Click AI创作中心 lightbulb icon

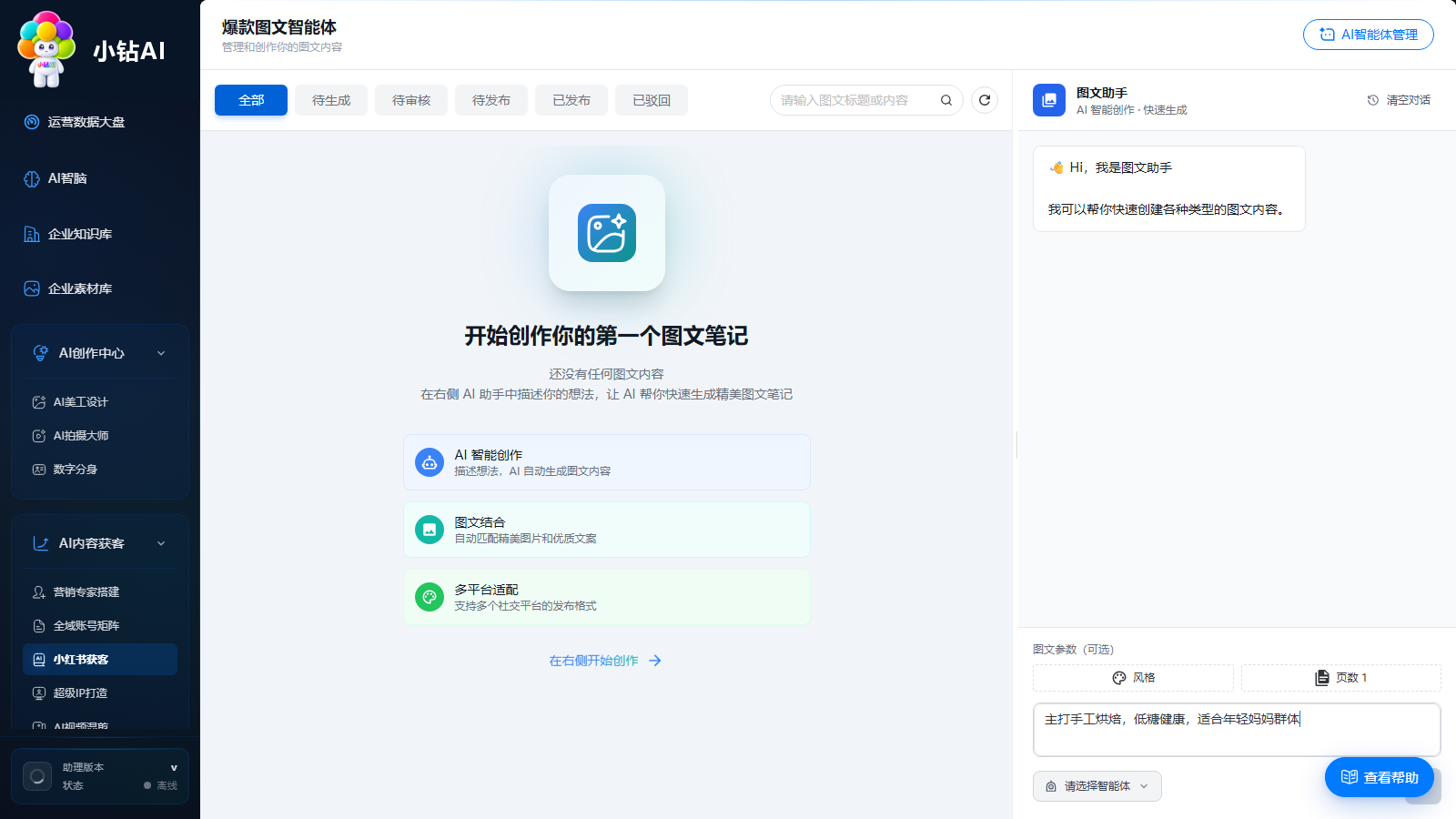click(x=41, y=353)
